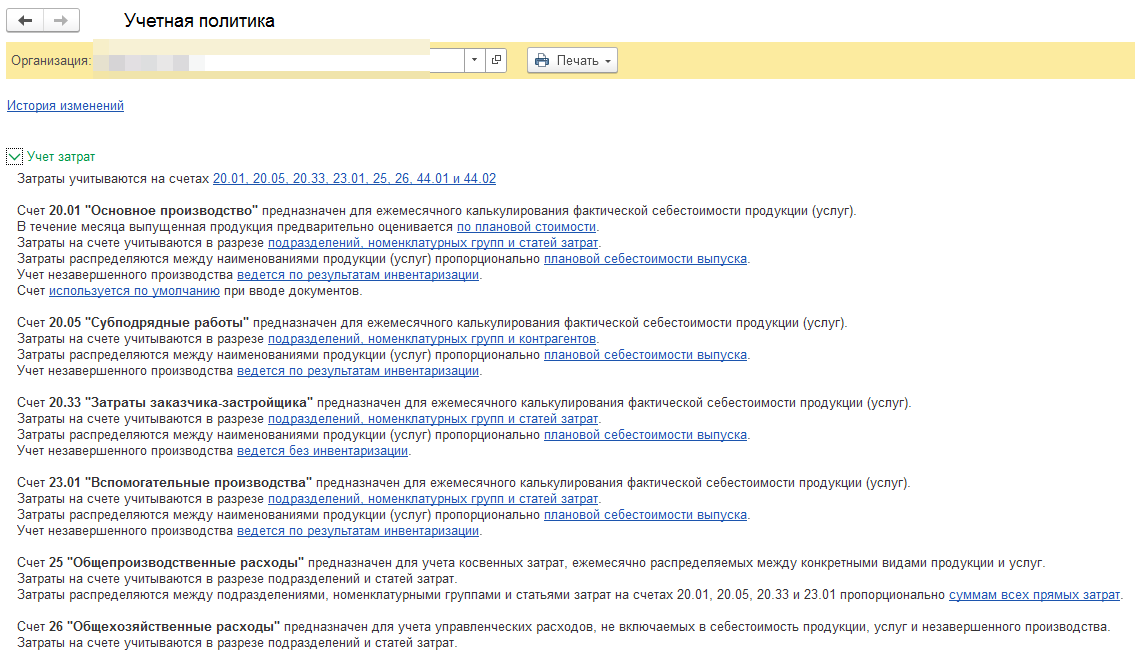Open cost breakdown link under account 20.01
Viewport: 1135px width, 664px height.
[432, 243]
